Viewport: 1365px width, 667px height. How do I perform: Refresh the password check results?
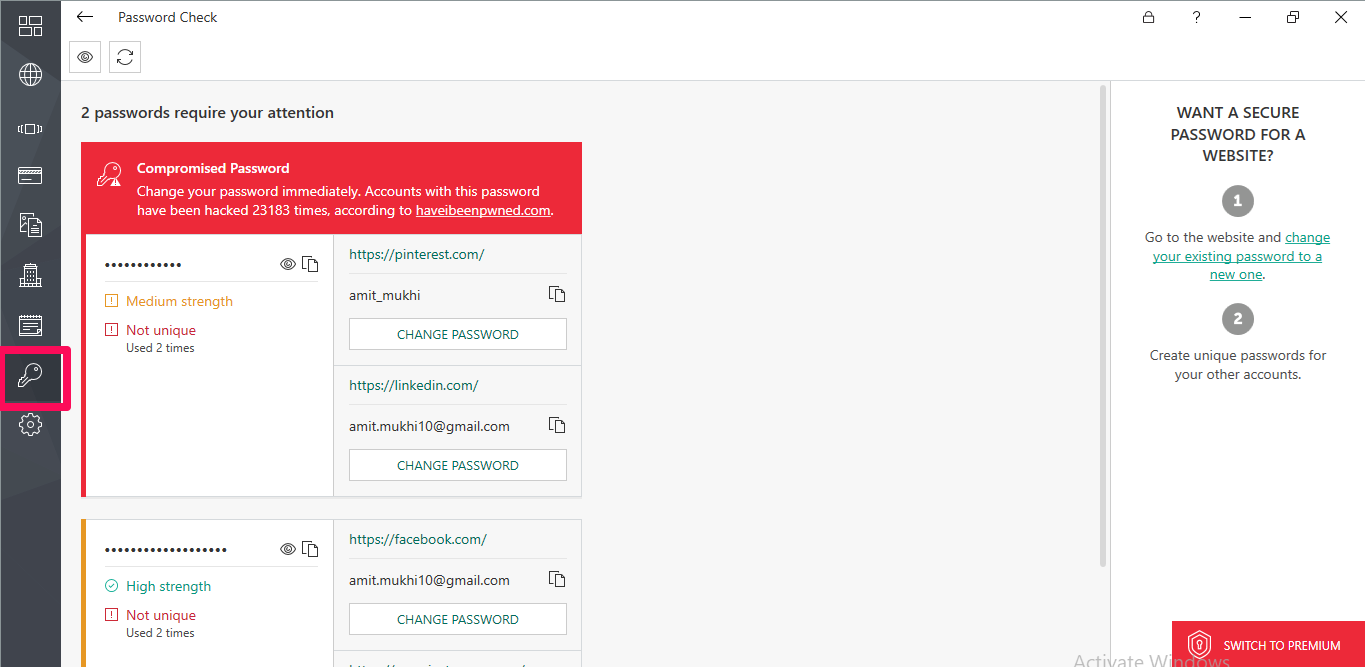125,57
